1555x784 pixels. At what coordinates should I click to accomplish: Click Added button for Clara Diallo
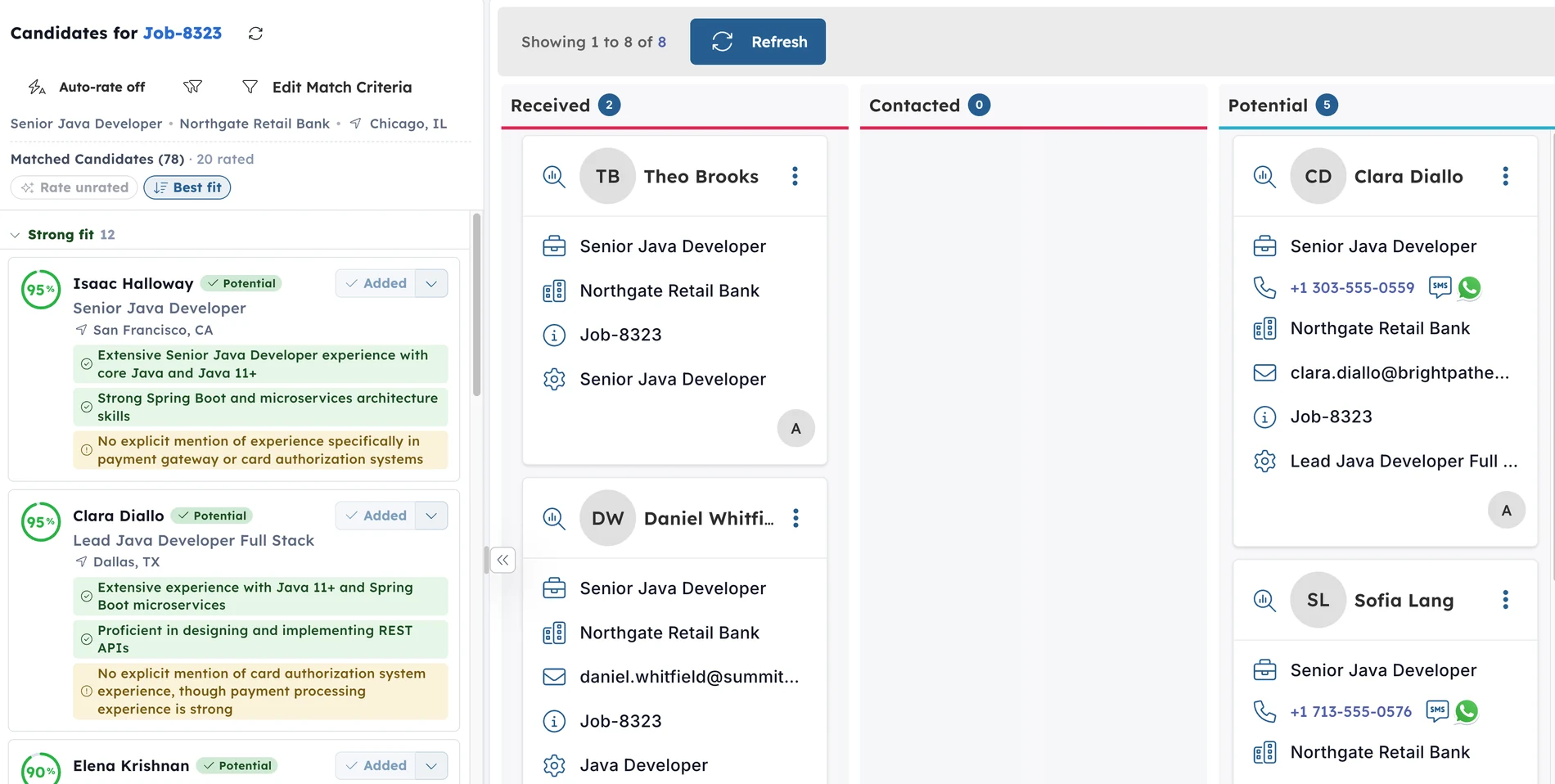coord(376,516)
